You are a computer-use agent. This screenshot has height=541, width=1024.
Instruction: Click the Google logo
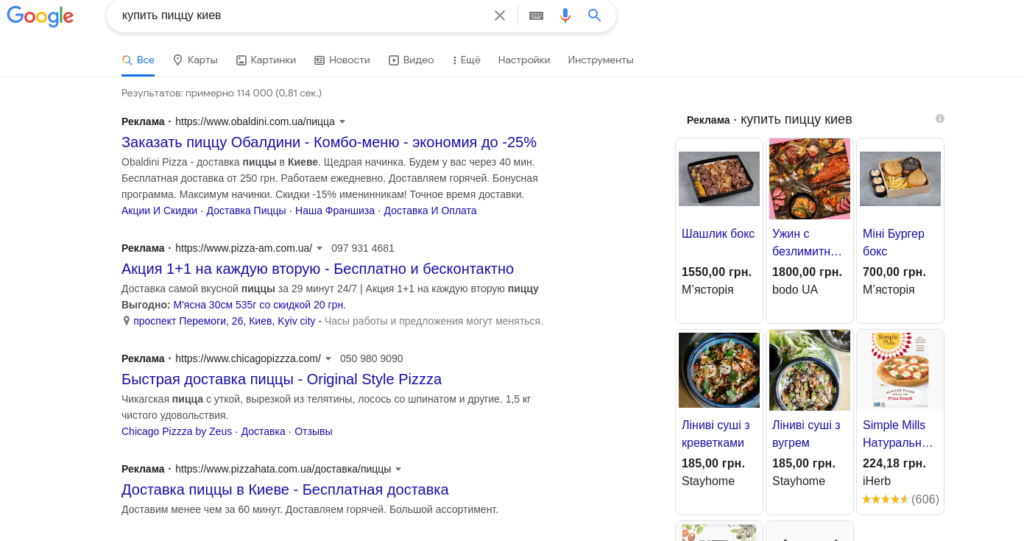pos(40,16)
